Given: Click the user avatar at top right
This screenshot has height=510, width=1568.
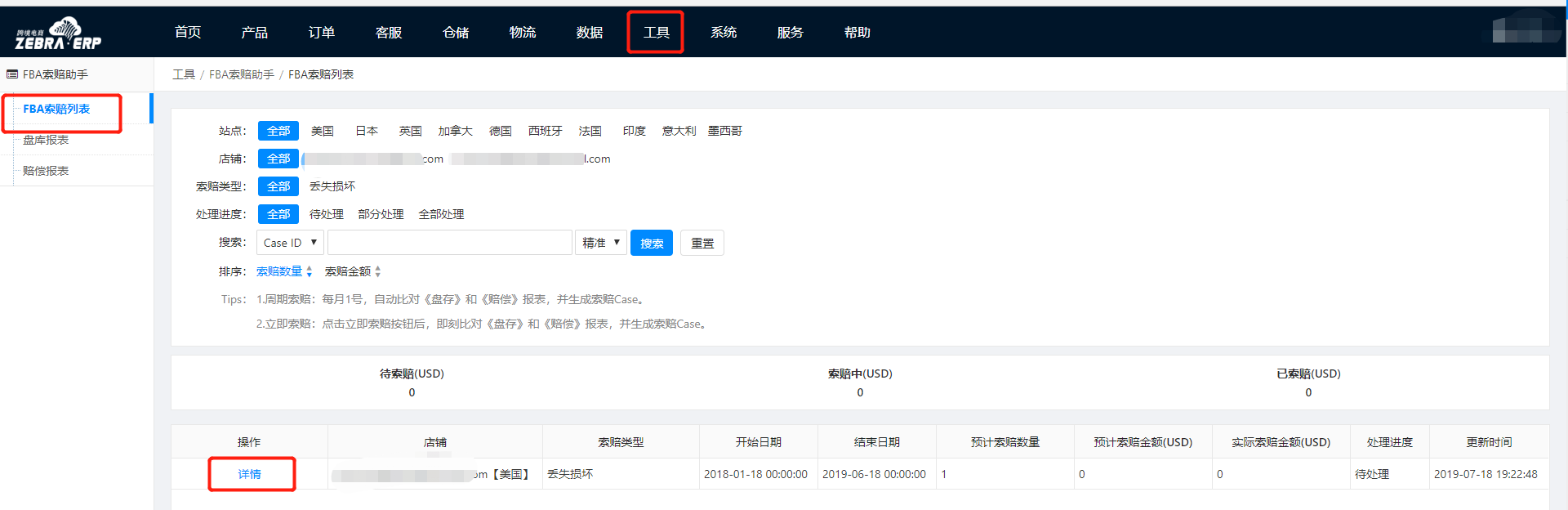Looking at the screenshot, I should click(1521, 31).
